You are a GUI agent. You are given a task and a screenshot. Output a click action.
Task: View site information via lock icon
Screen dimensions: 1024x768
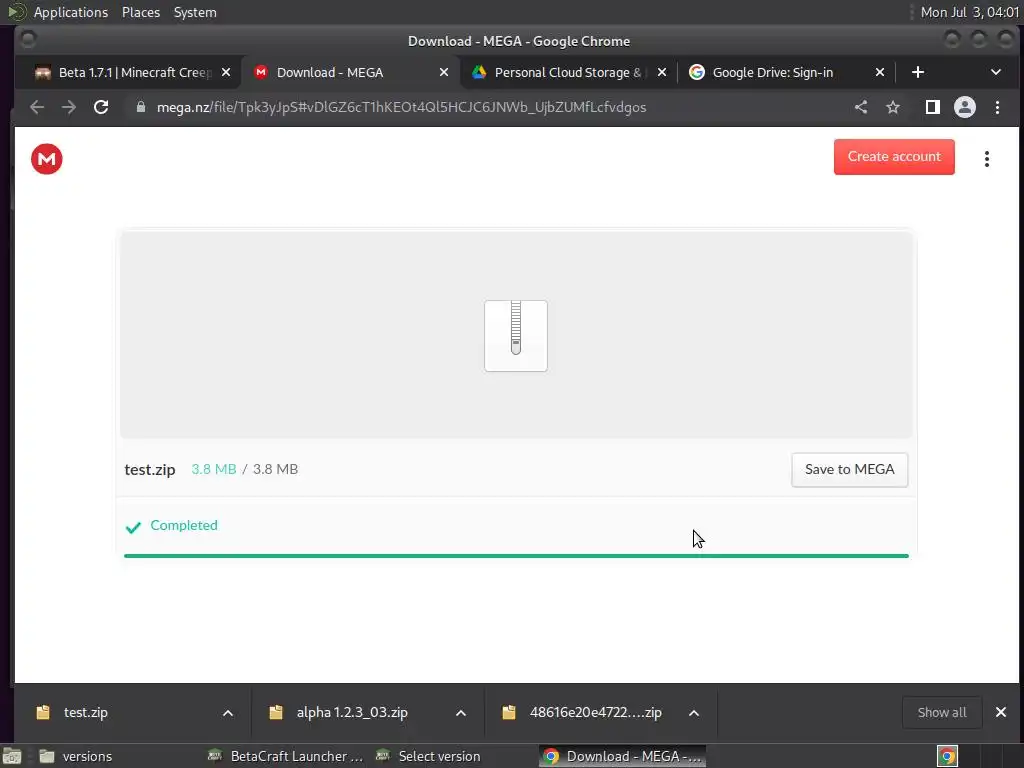coord(140,107)
